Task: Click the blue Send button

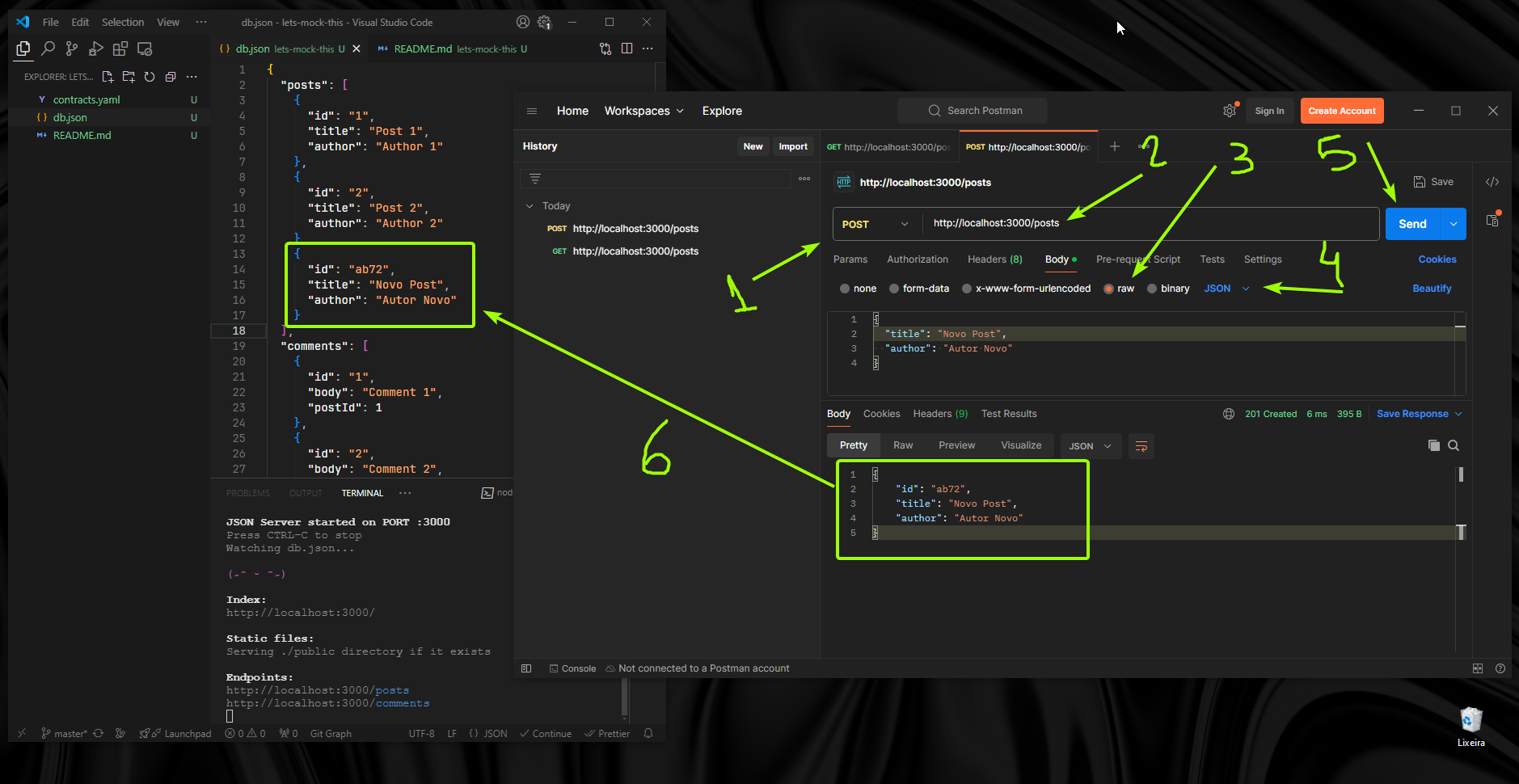Action: click(1413, 224)
